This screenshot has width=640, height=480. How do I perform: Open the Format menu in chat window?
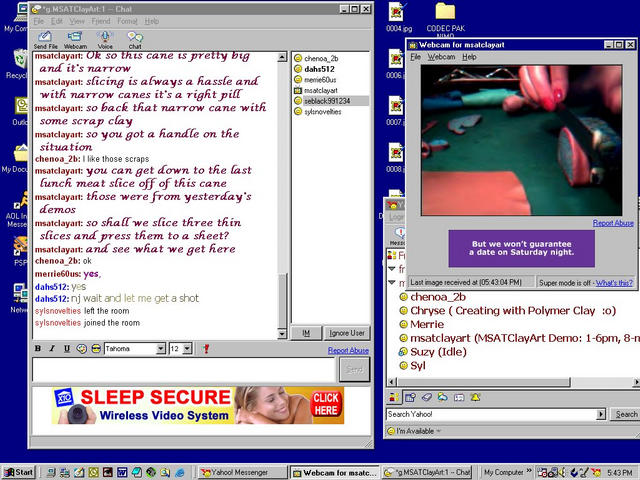pos(127,21)
